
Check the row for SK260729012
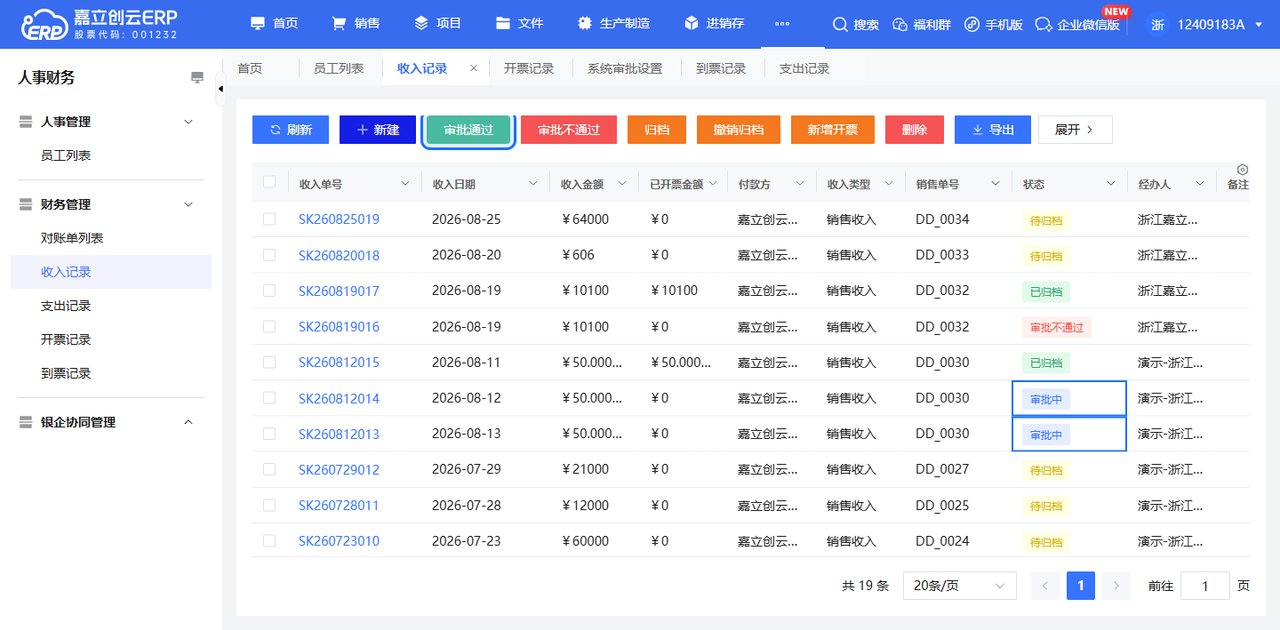tap(269, 470)
